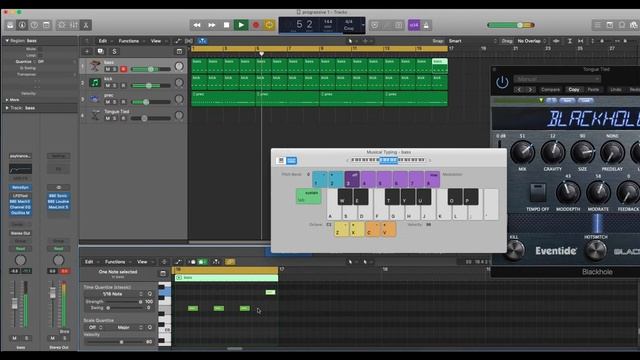Record-enable the Tongue Tied track

[x=123, y=118]
